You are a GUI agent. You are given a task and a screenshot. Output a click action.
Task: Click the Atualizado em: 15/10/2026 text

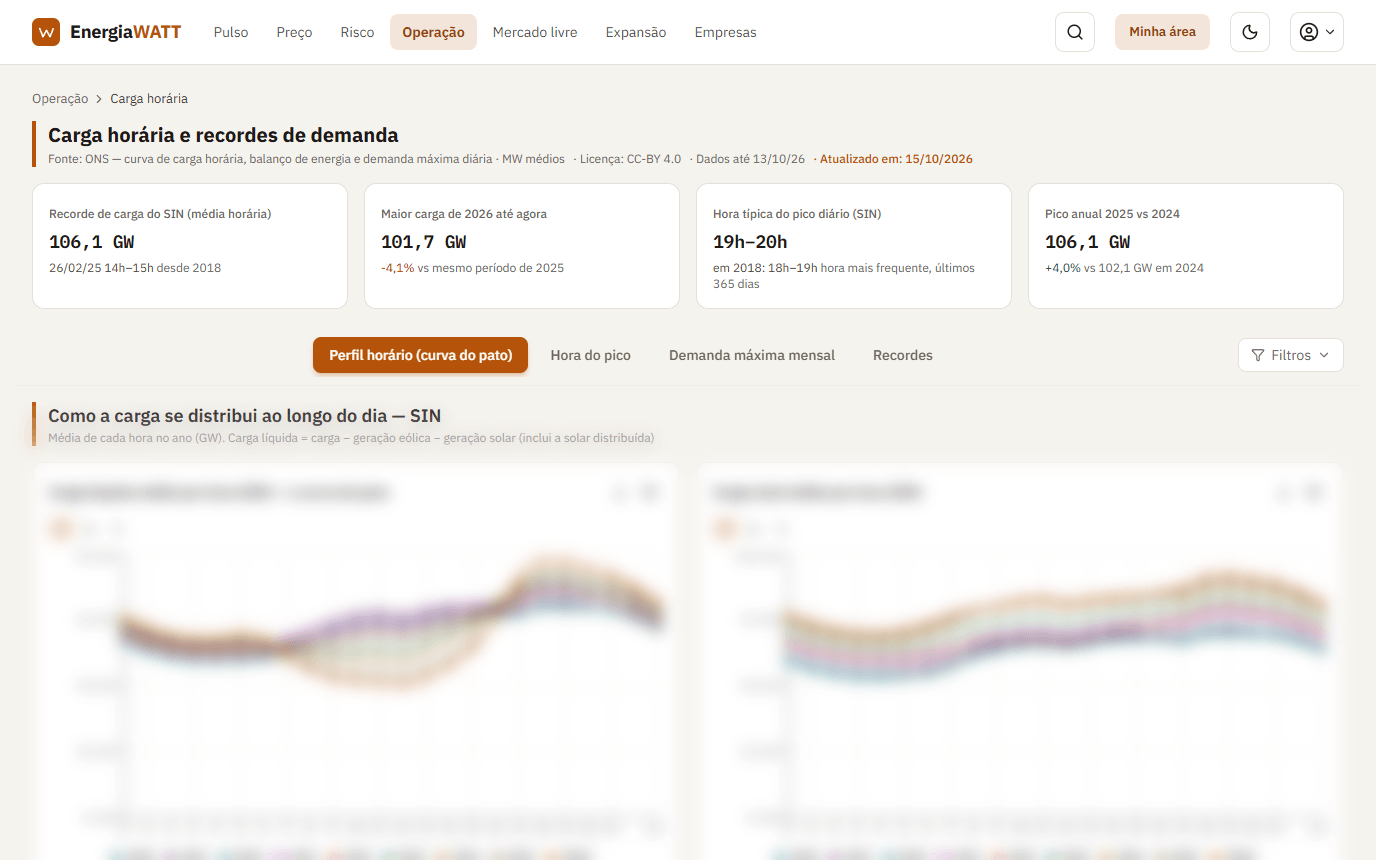coord(896,159)
